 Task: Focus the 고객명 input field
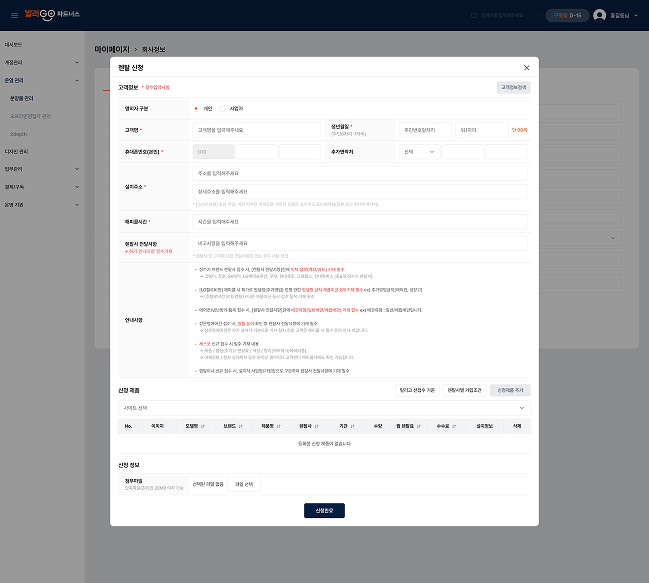click(x=257, y=130)
